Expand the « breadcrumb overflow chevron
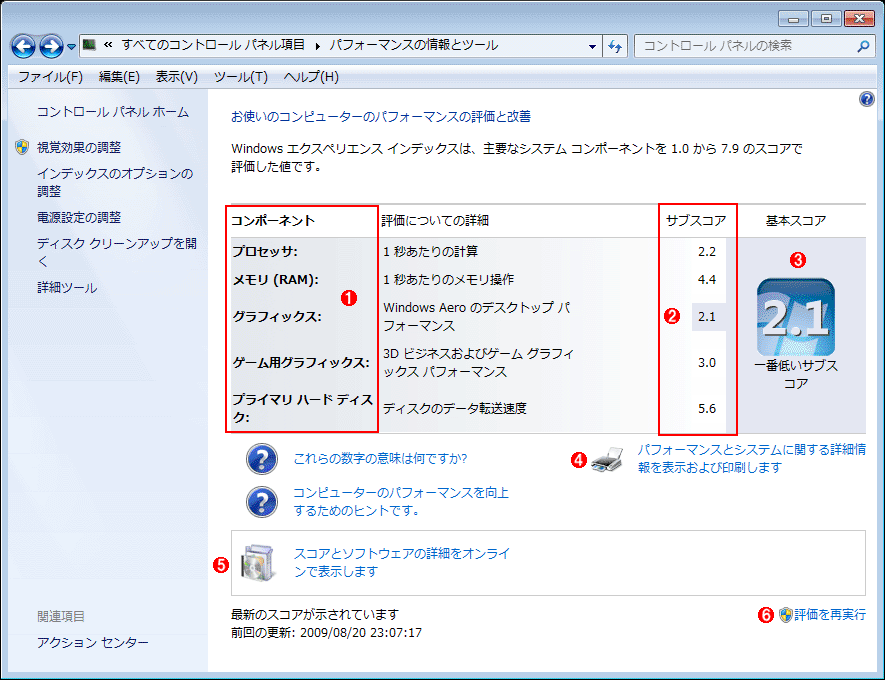The image size is (885, 680). (x=108, y=45)
